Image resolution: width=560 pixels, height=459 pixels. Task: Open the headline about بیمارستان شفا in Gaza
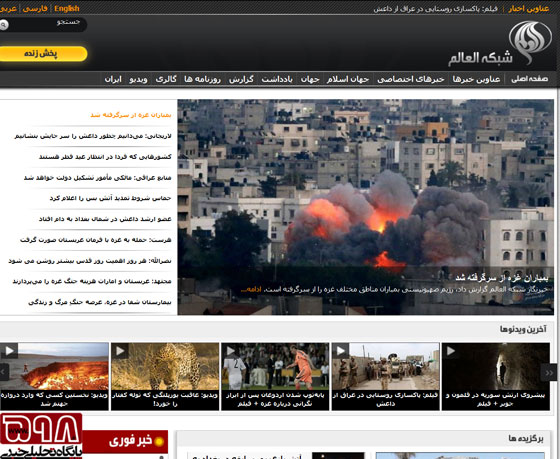(100, 302)
